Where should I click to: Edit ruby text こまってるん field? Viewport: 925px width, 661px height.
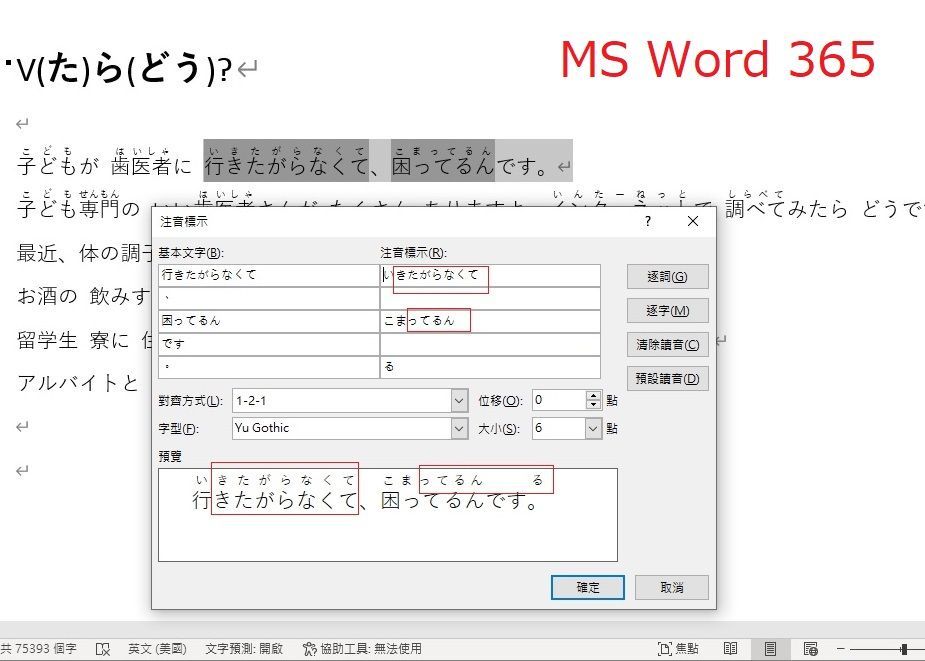click(490, 321)
